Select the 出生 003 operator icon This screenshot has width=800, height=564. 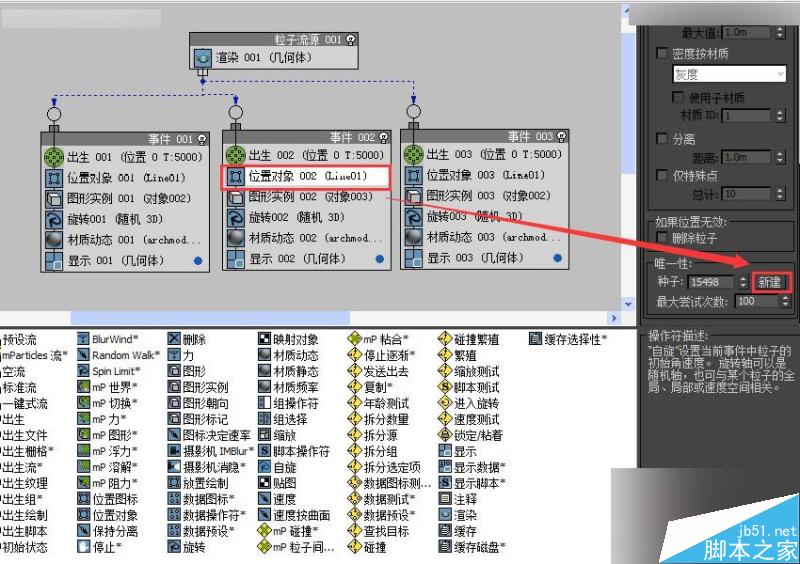click(x=414, y=154)
